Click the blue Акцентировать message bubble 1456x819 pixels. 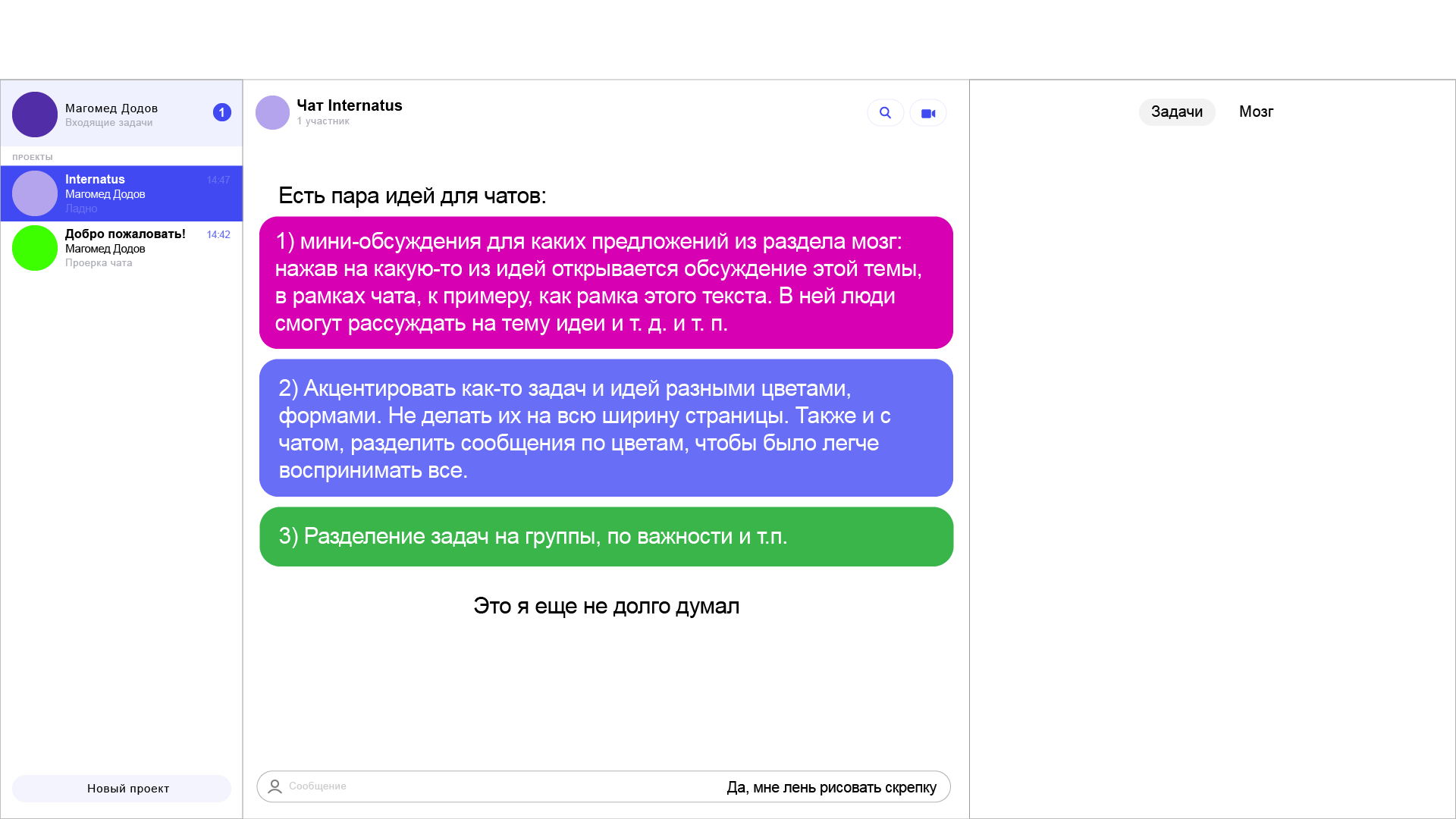coord(605,428)
